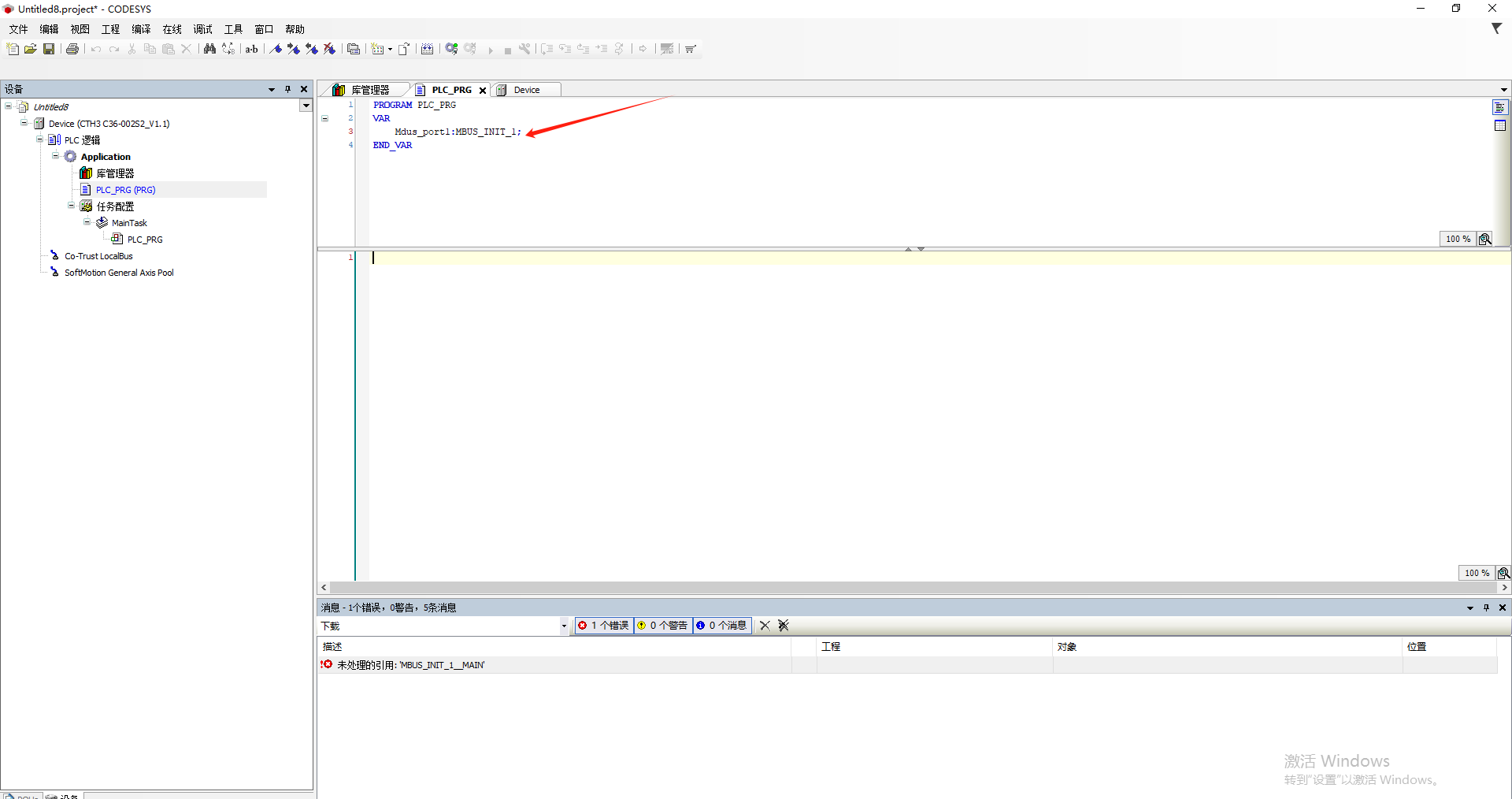
Task: Select the MBUS_INIT_1__MAIN error row
Action: (x=907, y=665)
